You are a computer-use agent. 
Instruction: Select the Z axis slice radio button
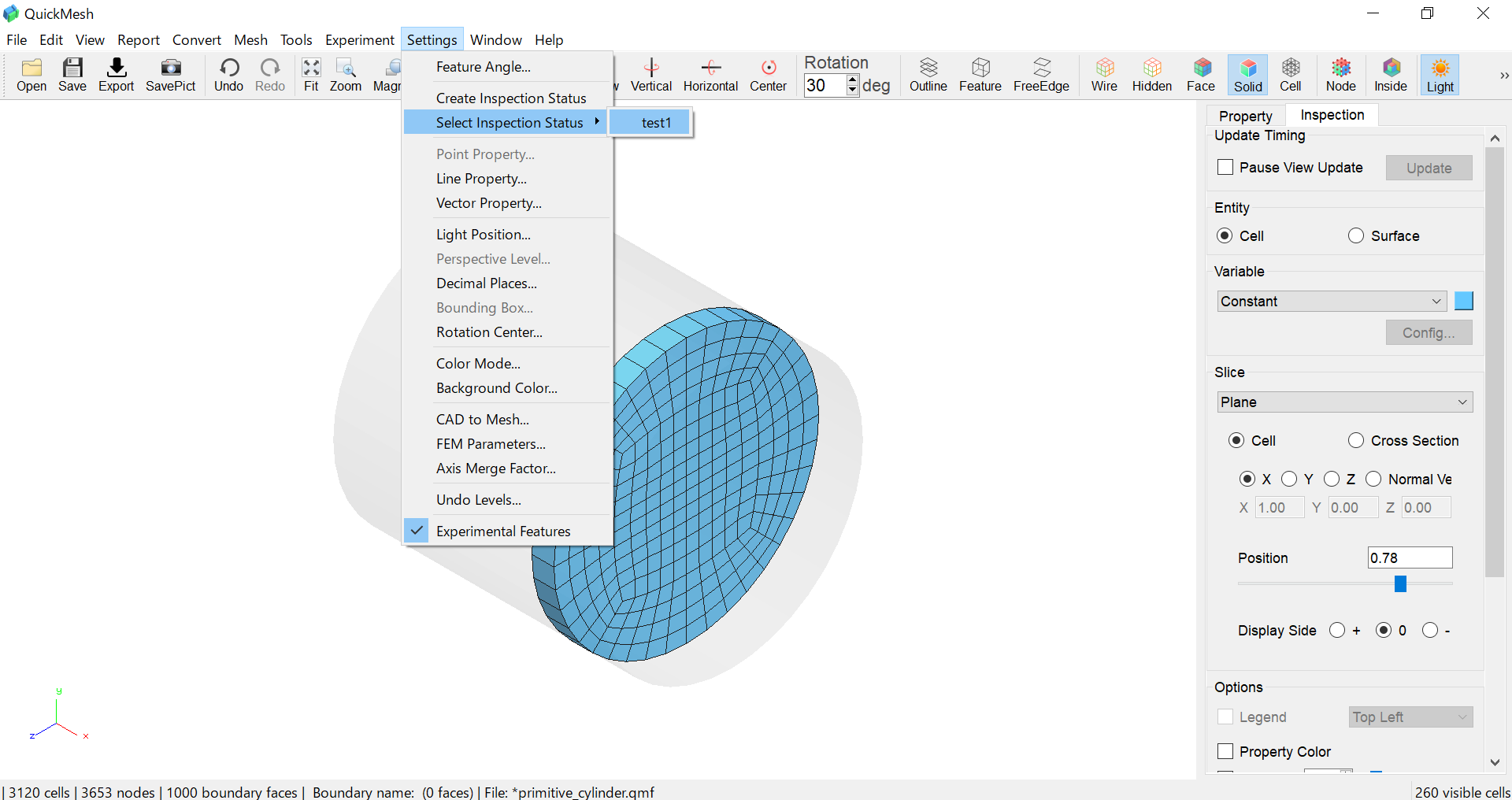tap(1332, 479)
